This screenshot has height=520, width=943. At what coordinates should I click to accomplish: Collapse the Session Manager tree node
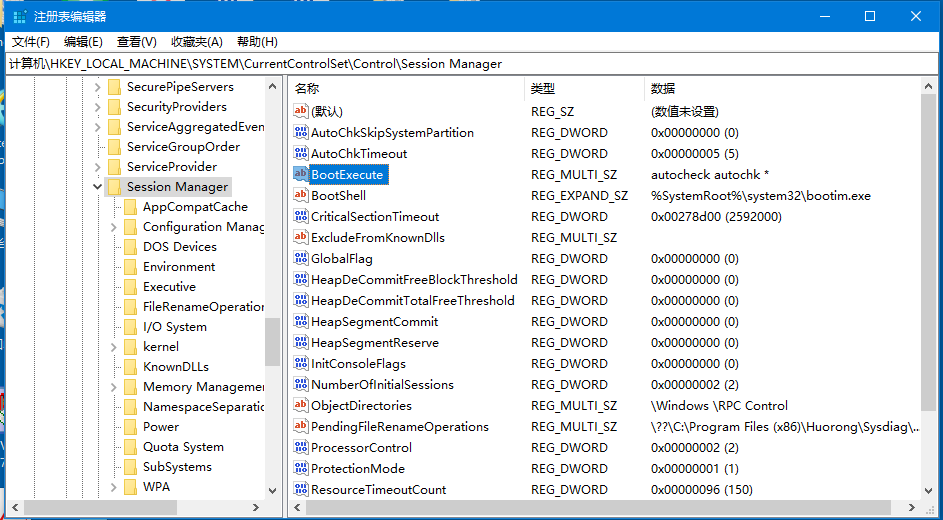click(98, 187)
